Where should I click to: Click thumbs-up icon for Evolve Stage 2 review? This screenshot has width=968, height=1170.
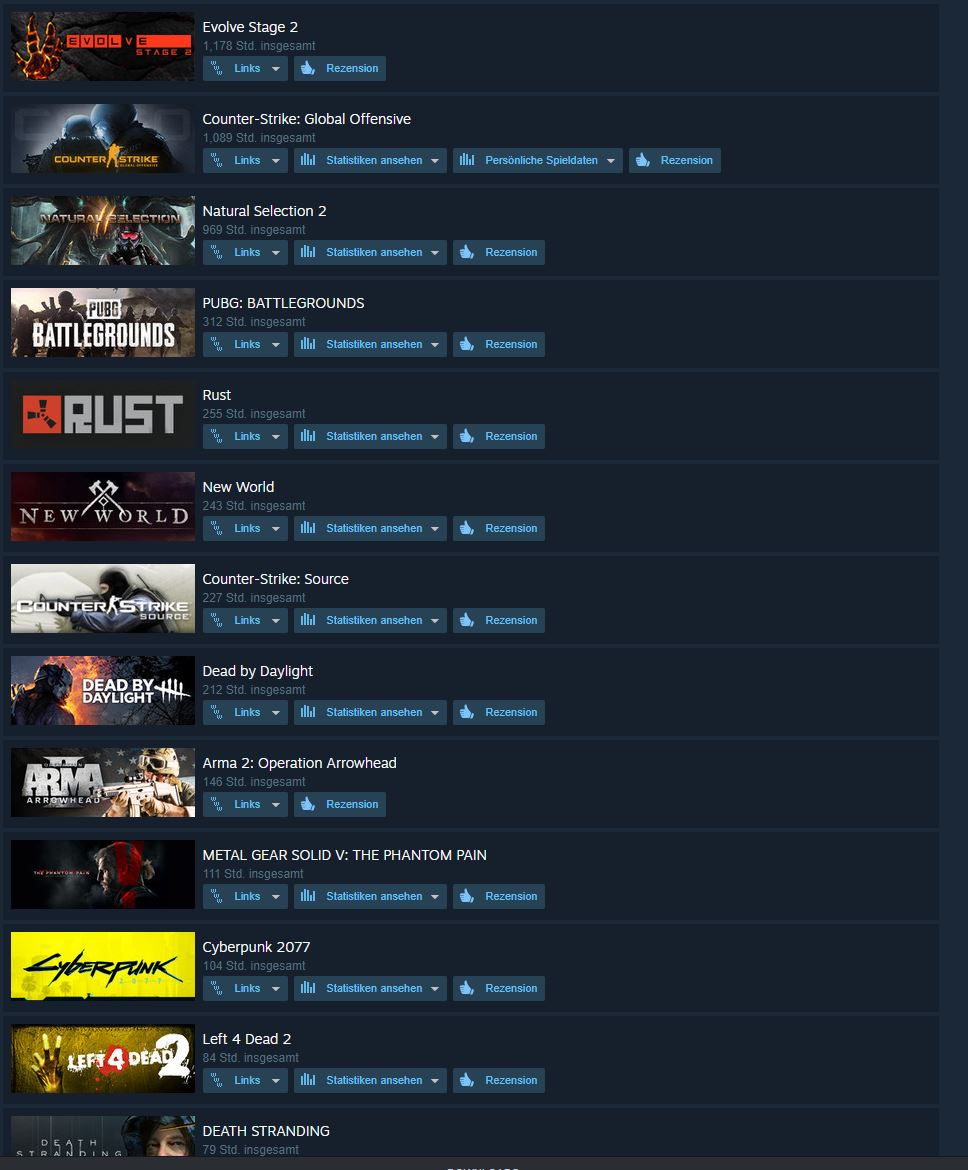(x=307, y=69)
